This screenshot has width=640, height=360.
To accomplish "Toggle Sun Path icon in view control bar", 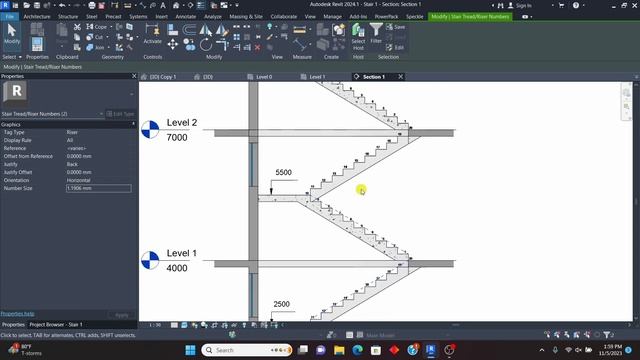I will coord(194,325).
